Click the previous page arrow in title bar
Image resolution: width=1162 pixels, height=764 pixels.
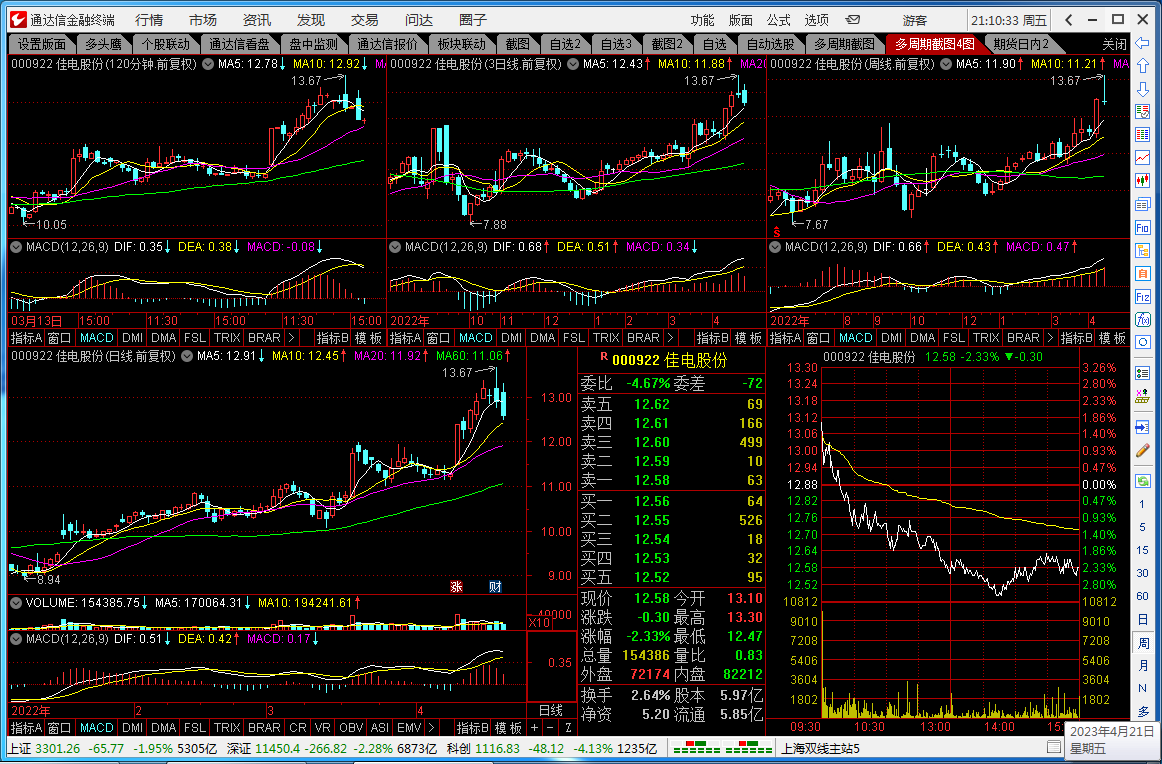click(x=1069, y=20)
